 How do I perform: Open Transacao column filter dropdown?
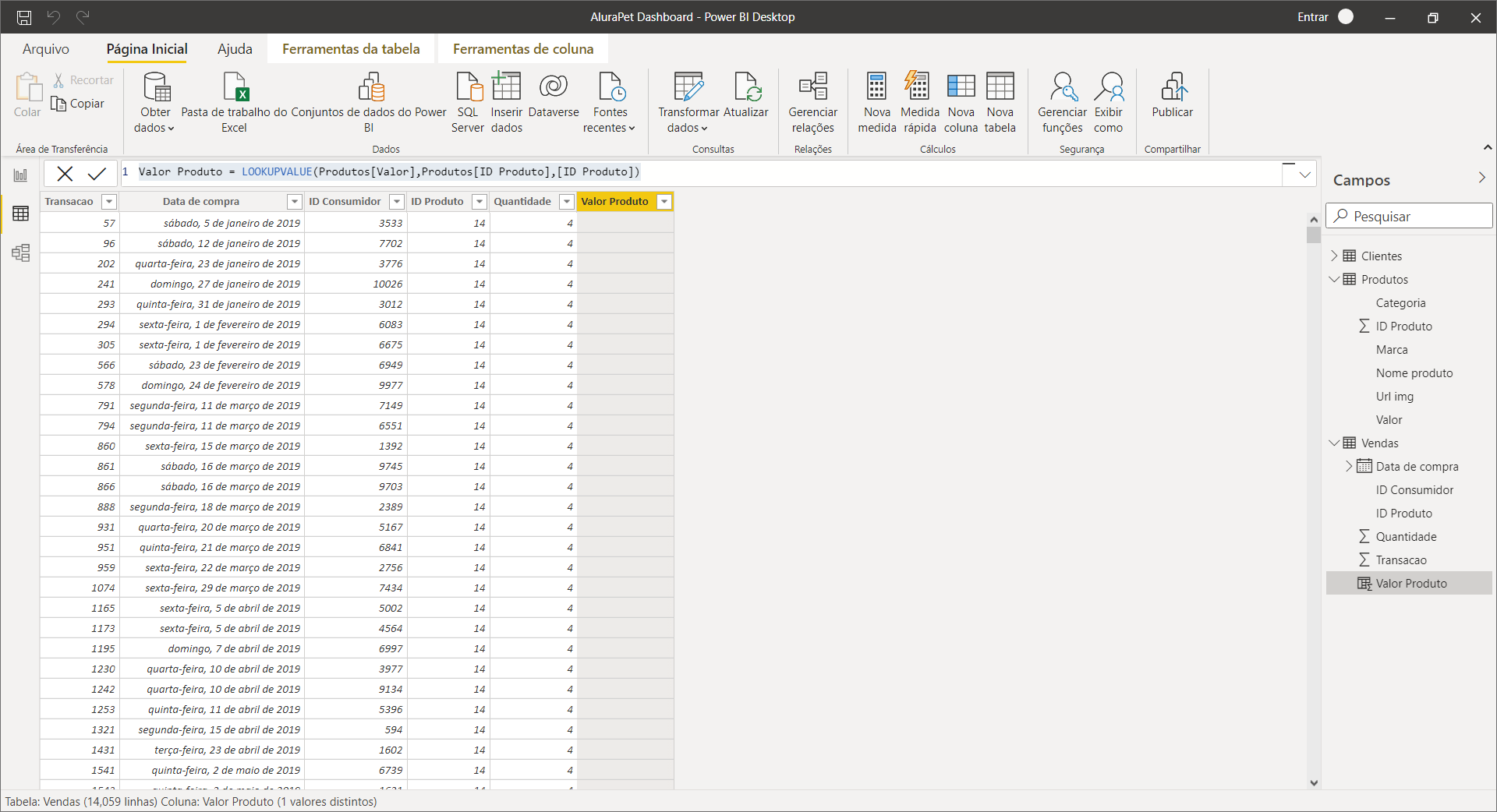click(x=109, y=202)
